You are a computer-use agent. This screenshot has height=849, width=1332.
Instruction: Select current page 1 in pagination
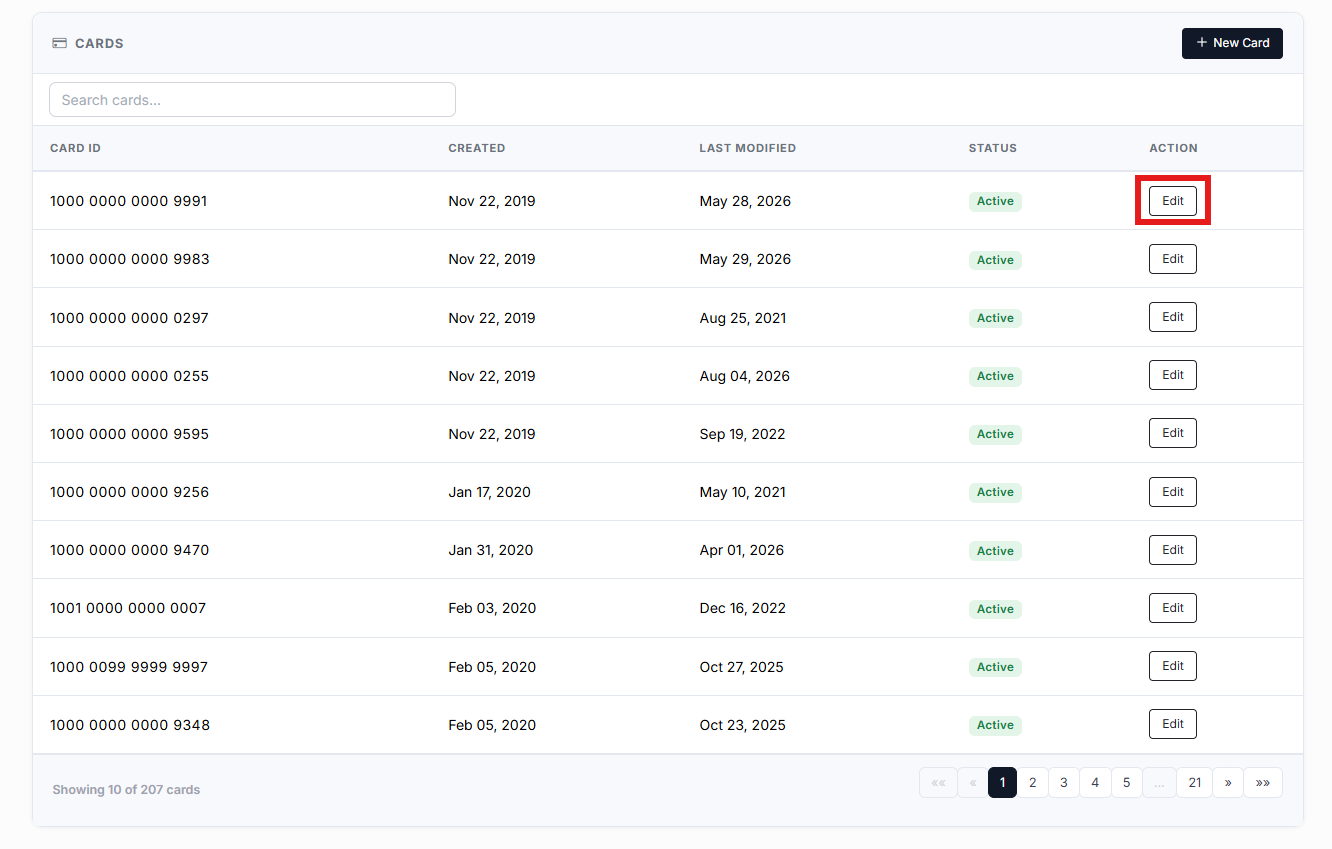(1003, 783)
